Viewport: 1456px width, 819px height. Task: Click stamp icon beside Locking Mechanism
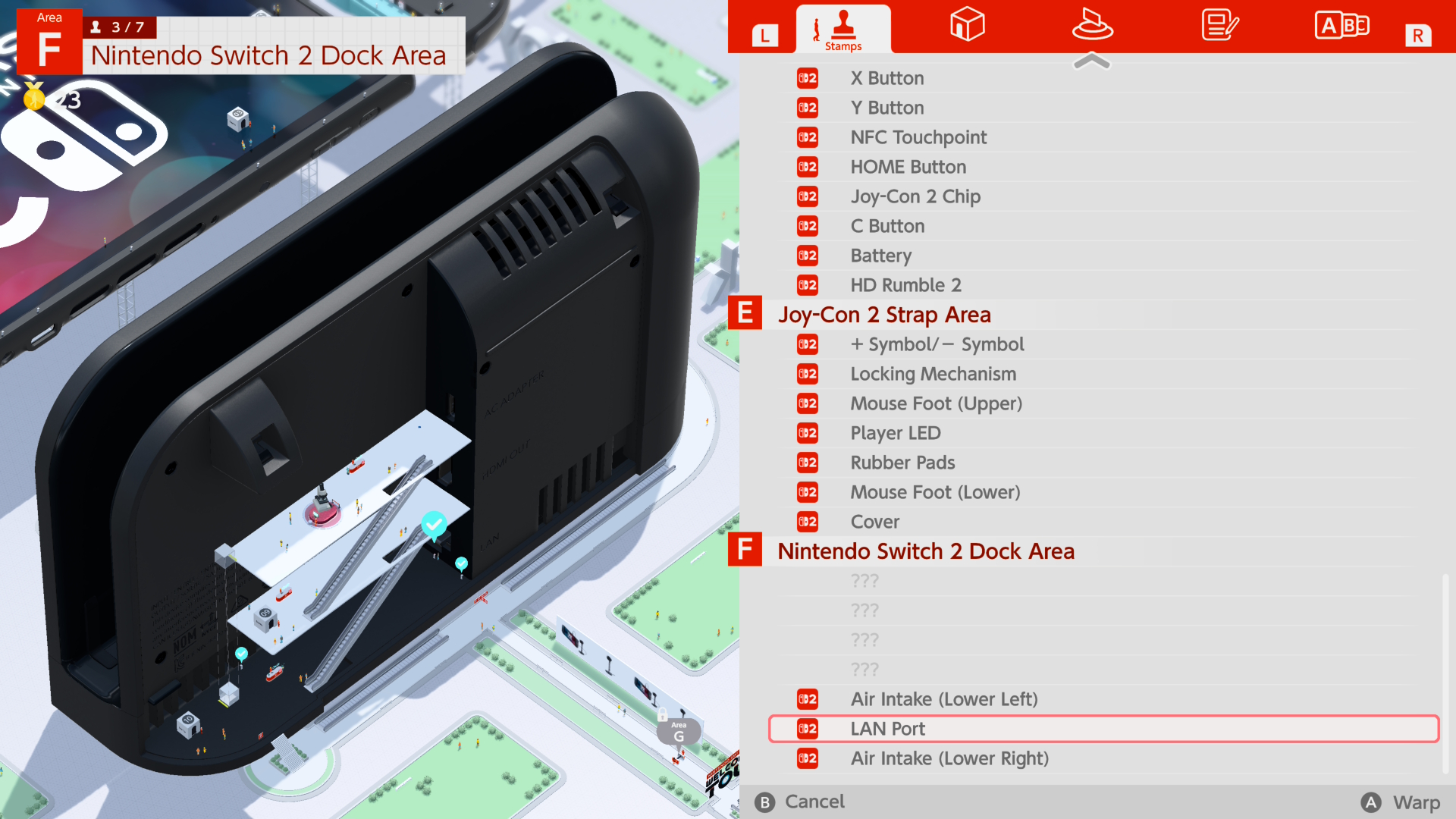(808, 374)
